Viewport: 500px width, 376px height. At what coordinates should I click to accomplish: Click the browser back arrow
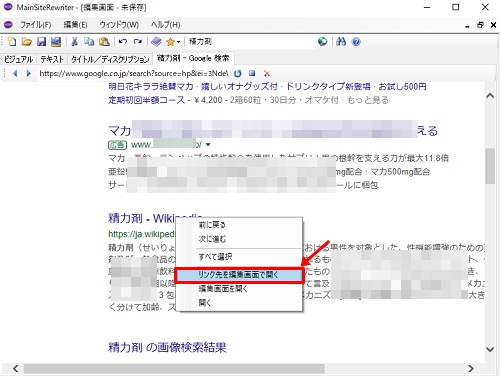(x=15, y=73)
